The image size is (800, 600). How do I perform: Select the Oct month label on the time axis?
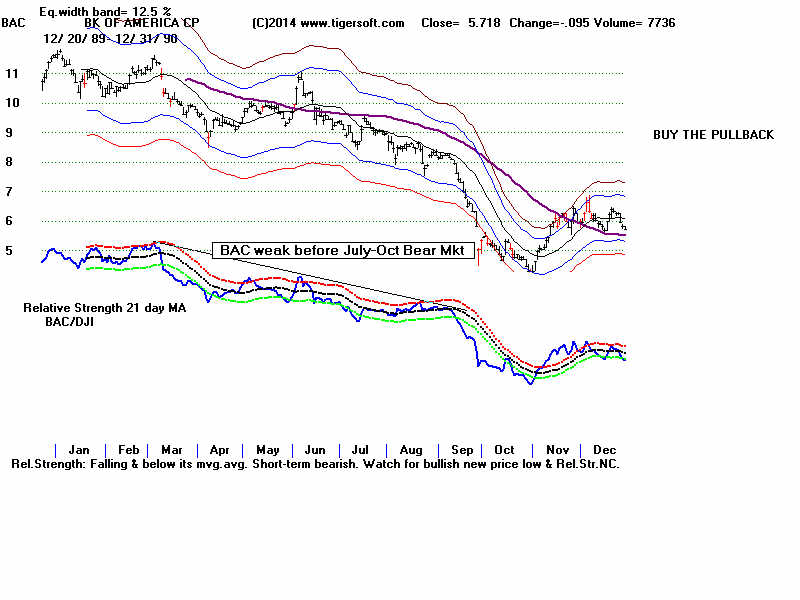(x=504, y=450)
